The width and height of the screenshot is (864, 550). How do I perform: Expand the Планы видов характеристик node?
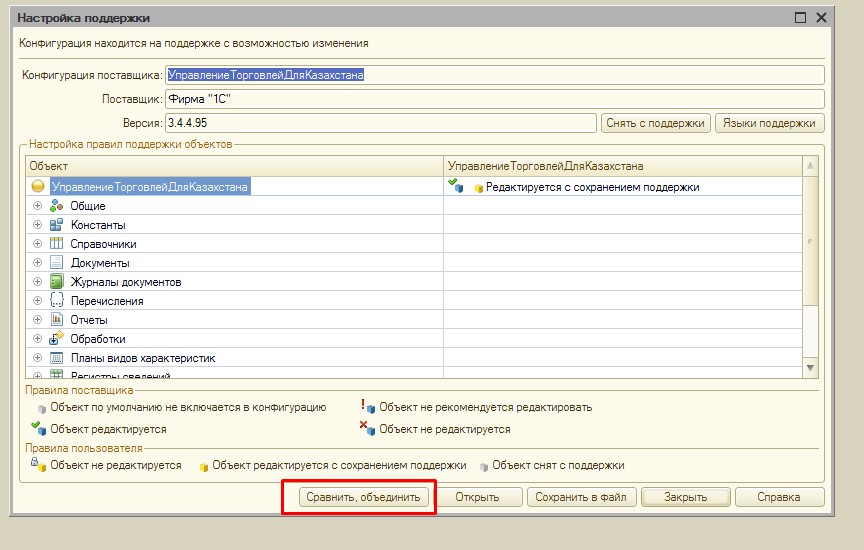click(x=37, y=358)
